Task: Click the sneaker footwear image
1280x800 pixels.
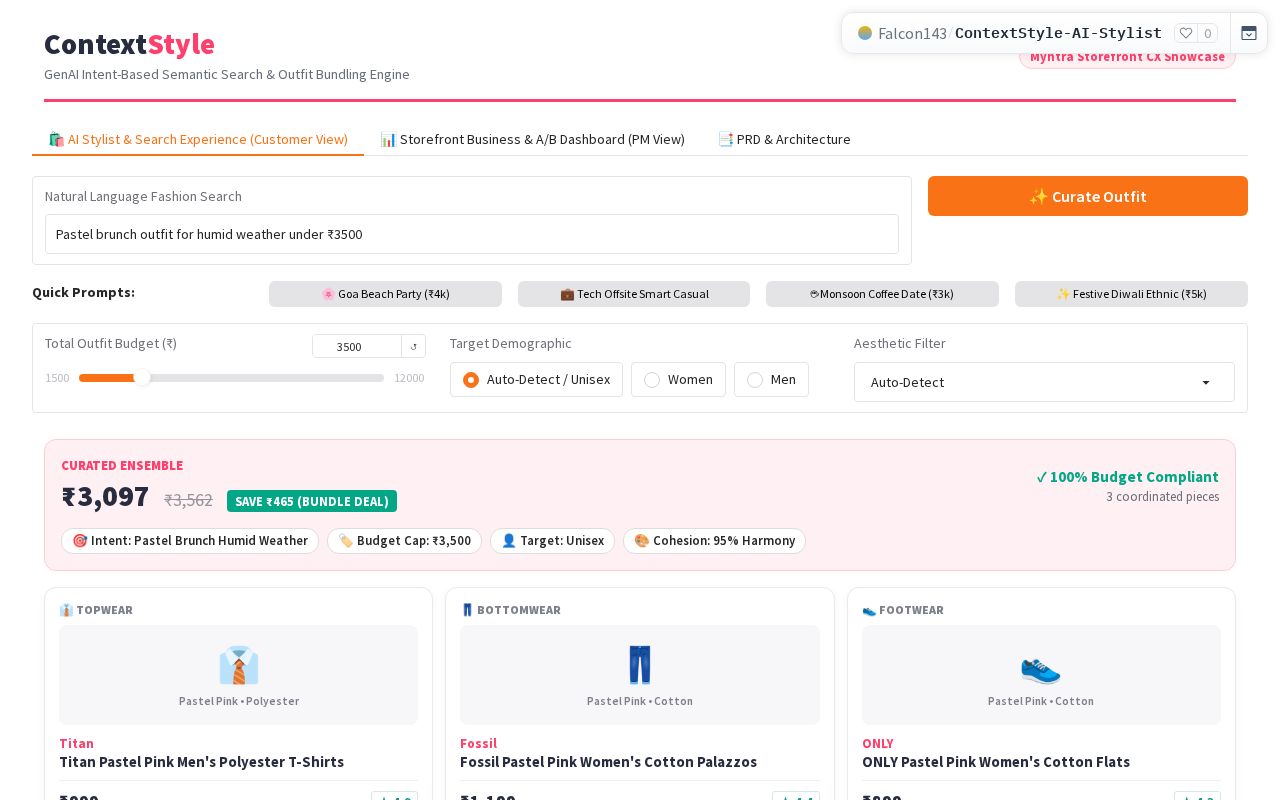Action: (x=1041, y=667)
